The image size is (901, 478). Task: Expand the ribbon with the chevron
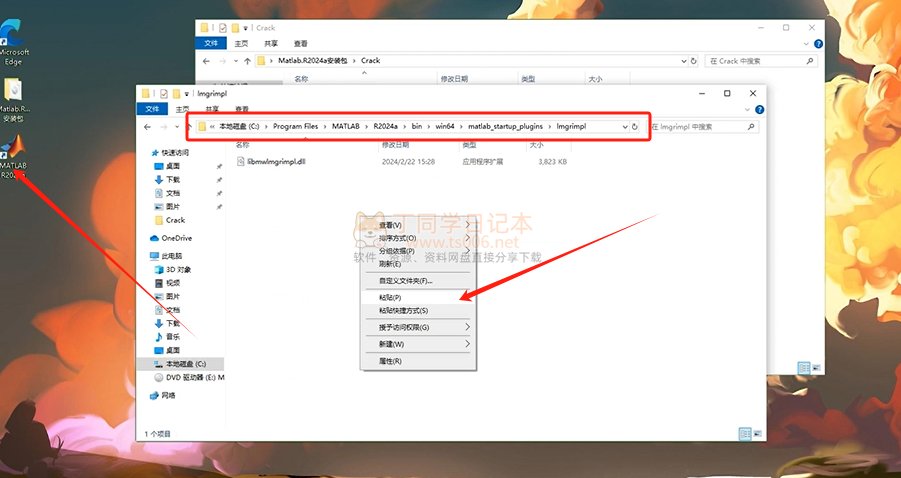750,109
